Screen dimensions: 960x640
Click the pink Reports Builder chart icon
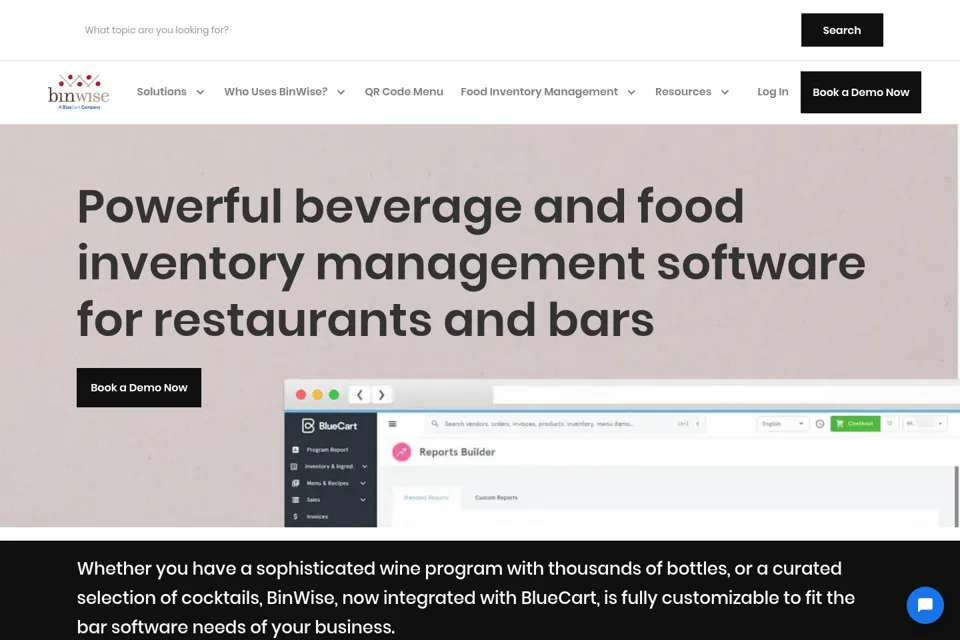click(x=402, y=452)
